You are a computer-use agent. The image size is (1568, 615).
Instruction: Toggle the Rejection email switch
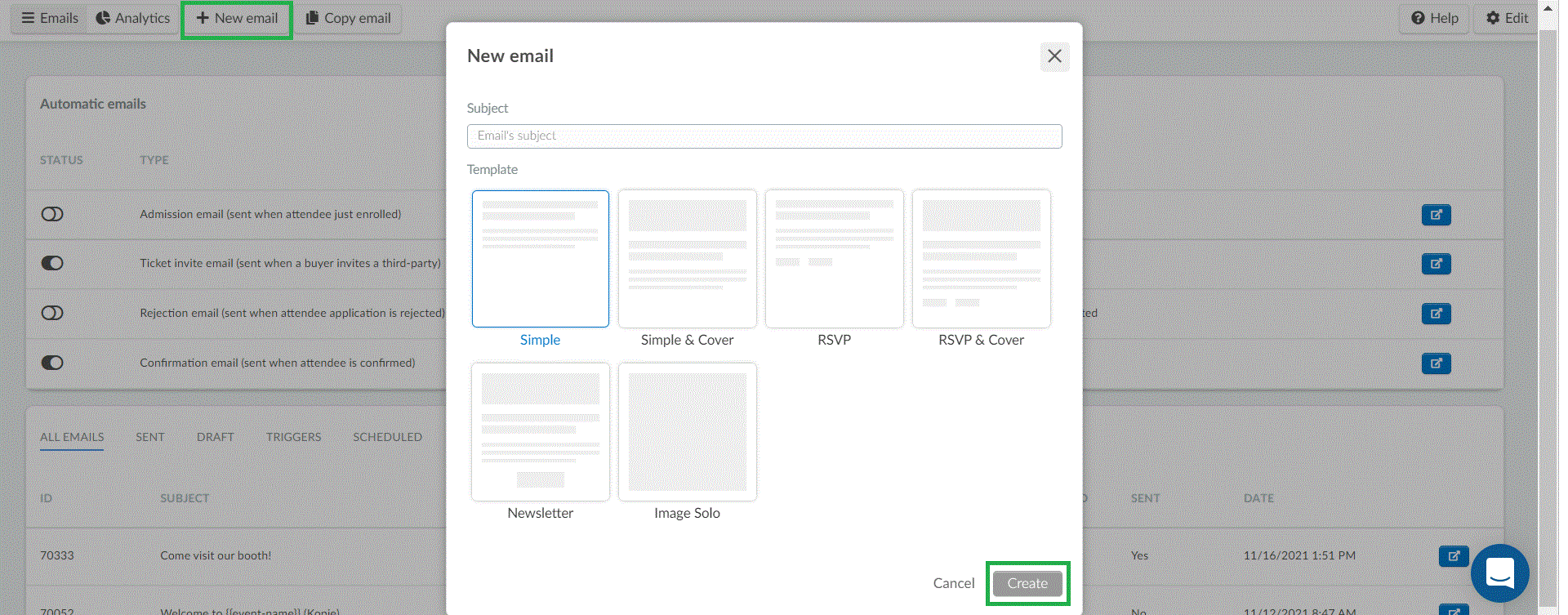click(x=52, y=313)
